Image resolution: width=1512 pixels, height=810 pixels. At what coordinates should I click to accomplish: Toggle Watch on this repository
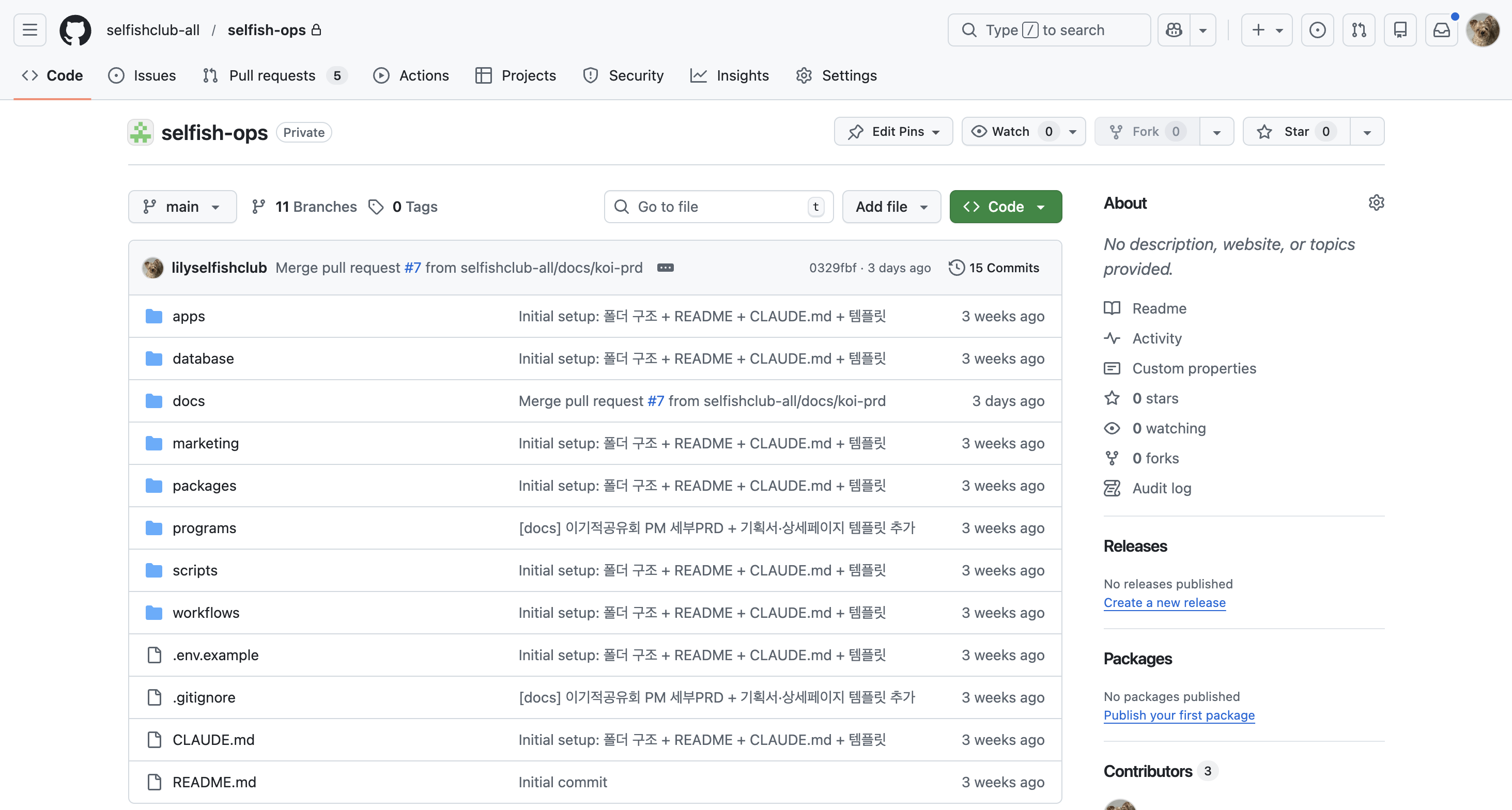click(x=1011, y=132)
